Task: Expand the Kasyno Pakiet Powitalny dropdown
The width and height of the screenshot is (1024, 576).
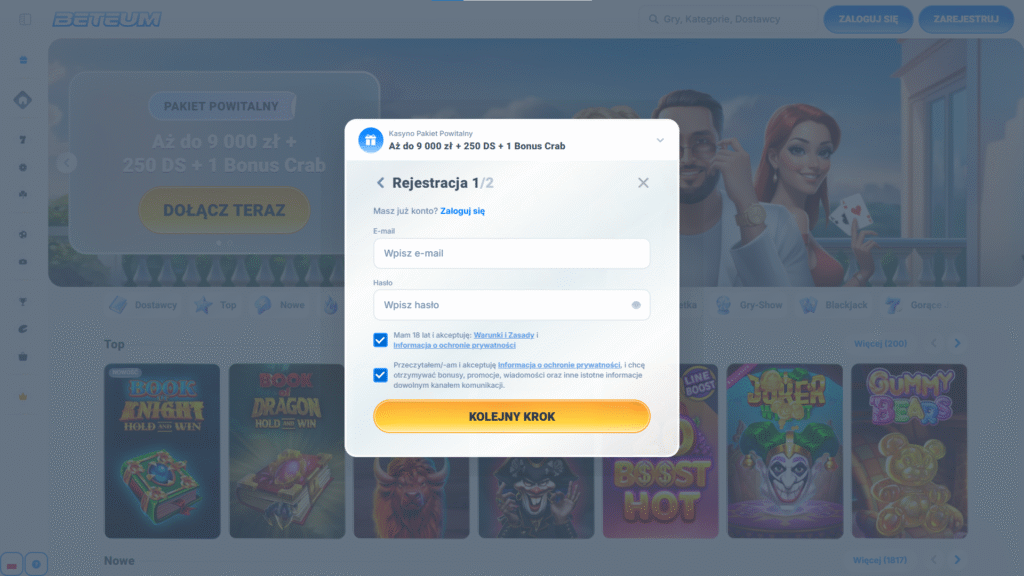Action: [x=660, y=140]
